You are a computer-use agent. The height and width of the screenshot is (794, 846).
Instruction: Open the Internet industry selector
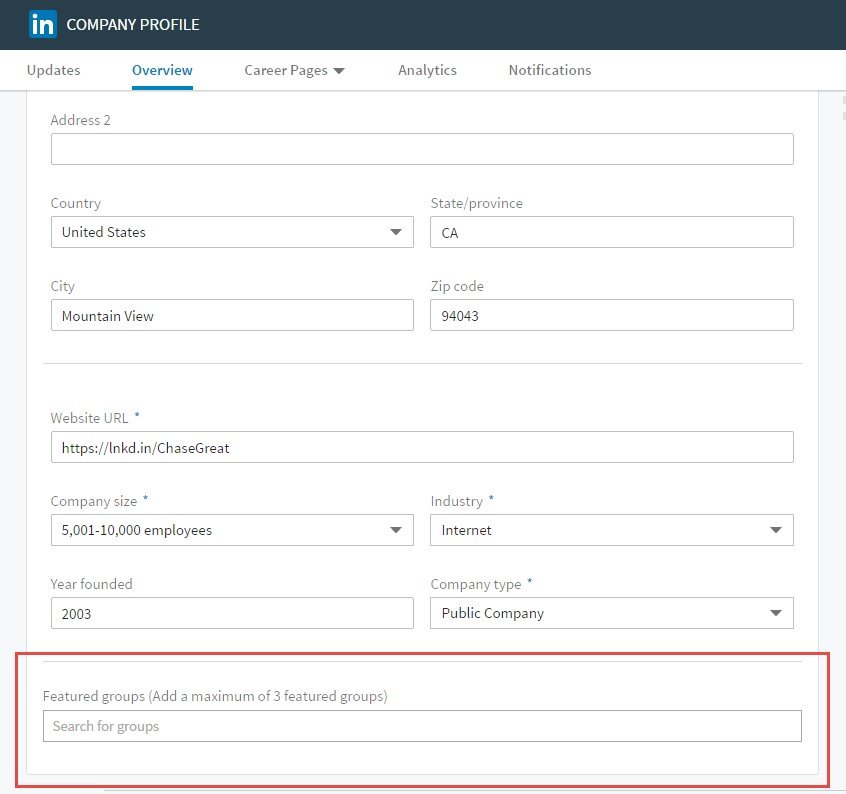612,530
